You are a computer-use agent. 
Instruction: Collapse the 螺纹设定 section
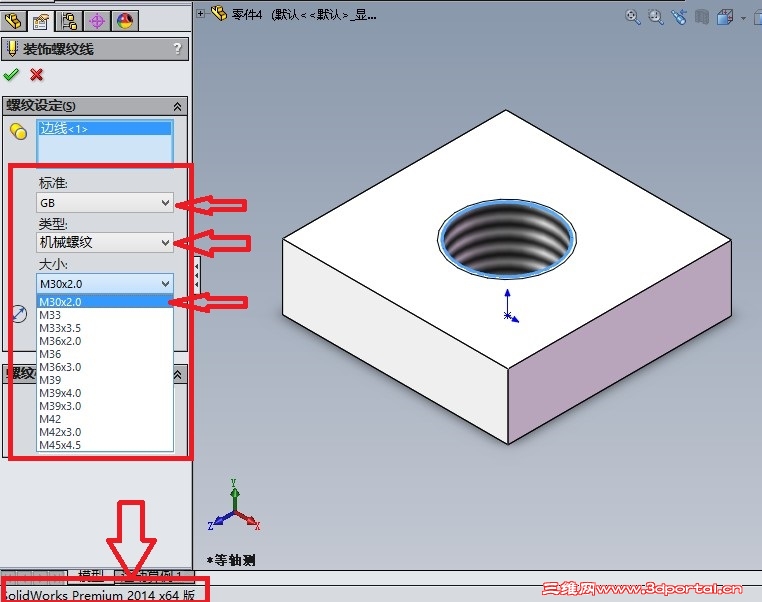tap(177, 106)
